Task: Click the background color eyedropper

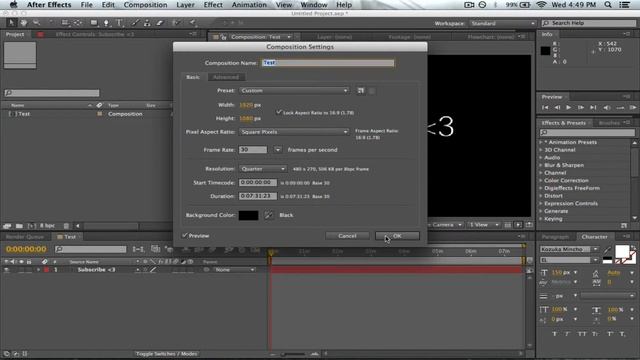Action: (269, 215)
